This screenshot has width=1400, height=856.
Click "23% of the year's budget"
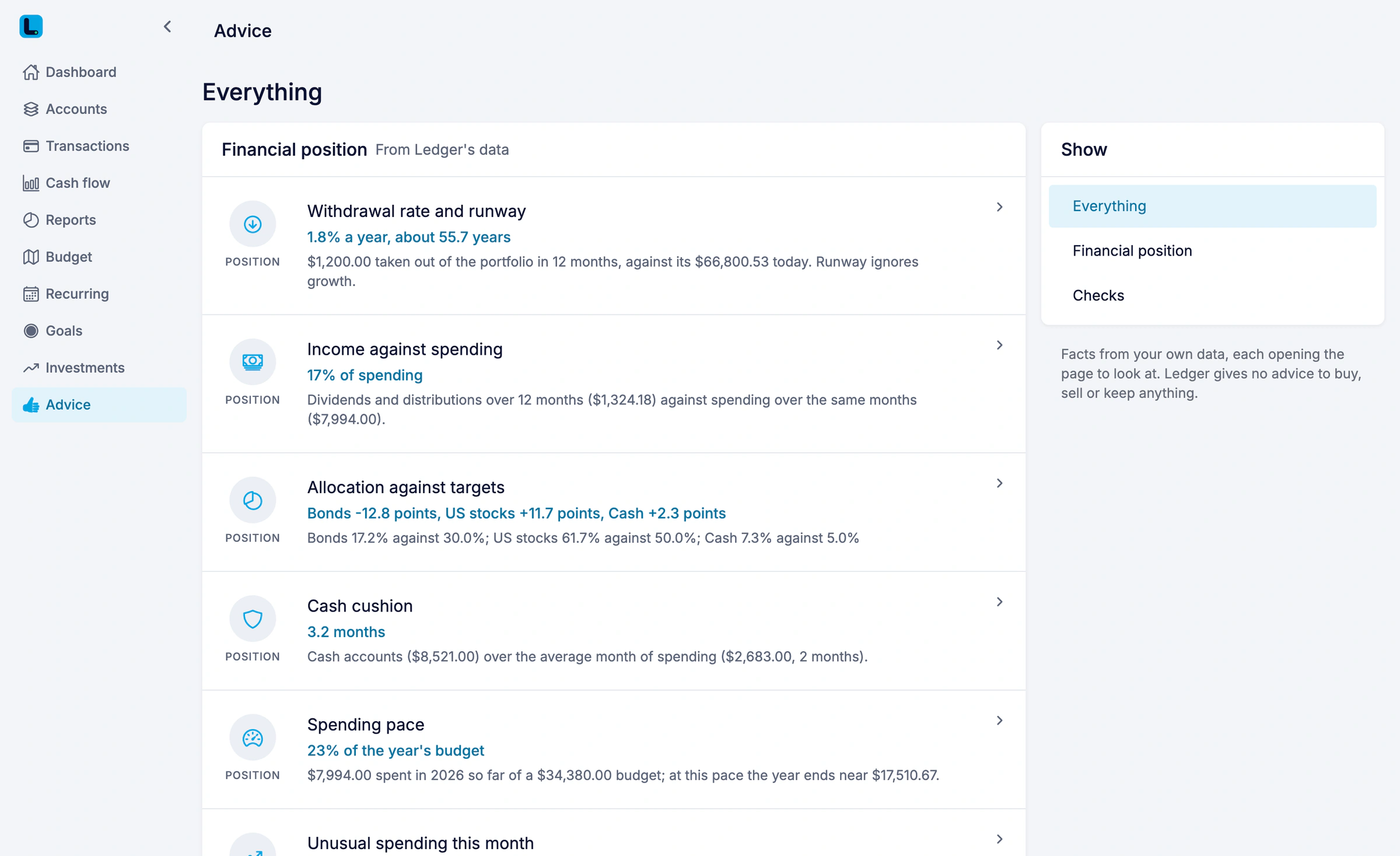pyautogui.click(x=395, y=750)
